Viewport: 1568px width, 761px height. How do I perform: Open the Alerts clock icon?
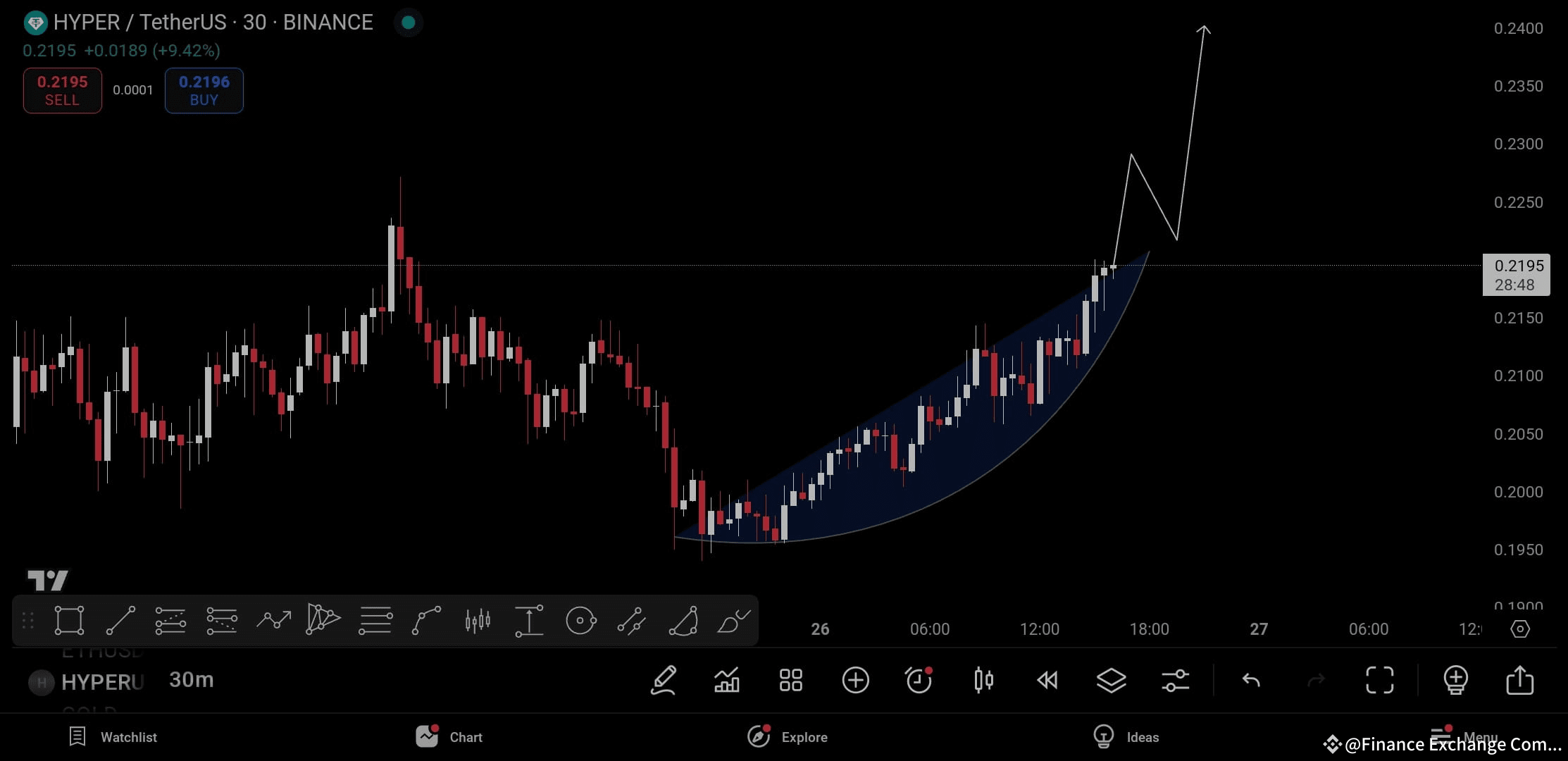pyautogui.click(x=919, y=680)
